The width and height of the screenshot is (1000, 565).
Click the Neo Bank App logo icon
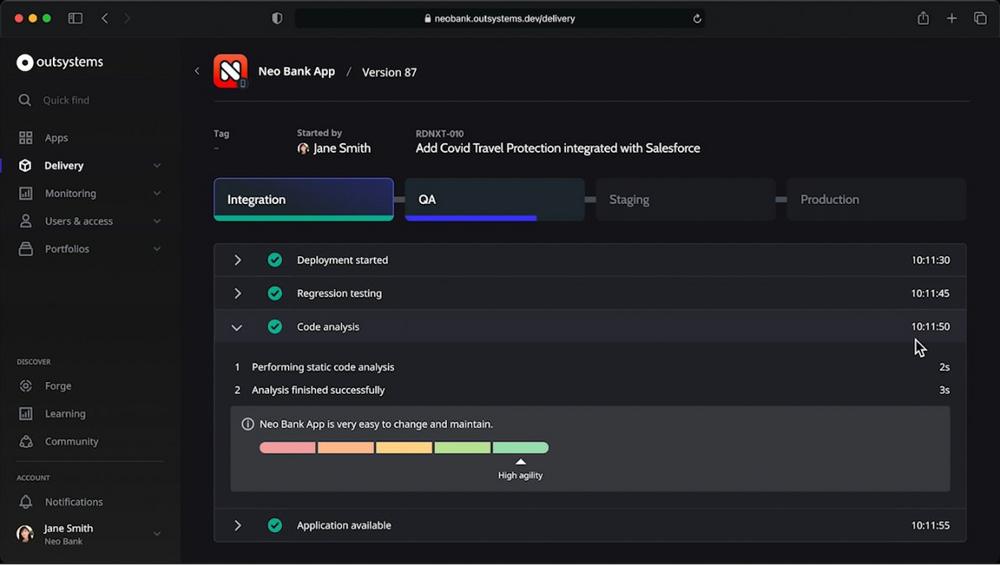tap(230, 72)
